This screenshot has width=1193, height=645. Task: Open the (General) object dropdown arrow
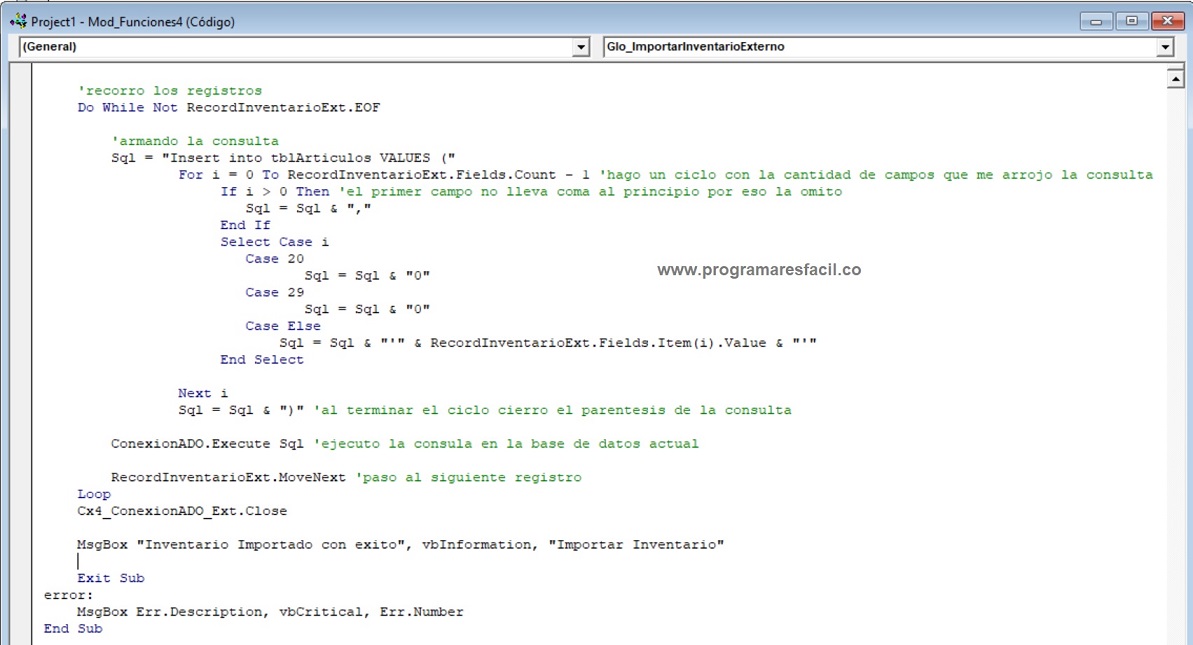coord(581,47)
